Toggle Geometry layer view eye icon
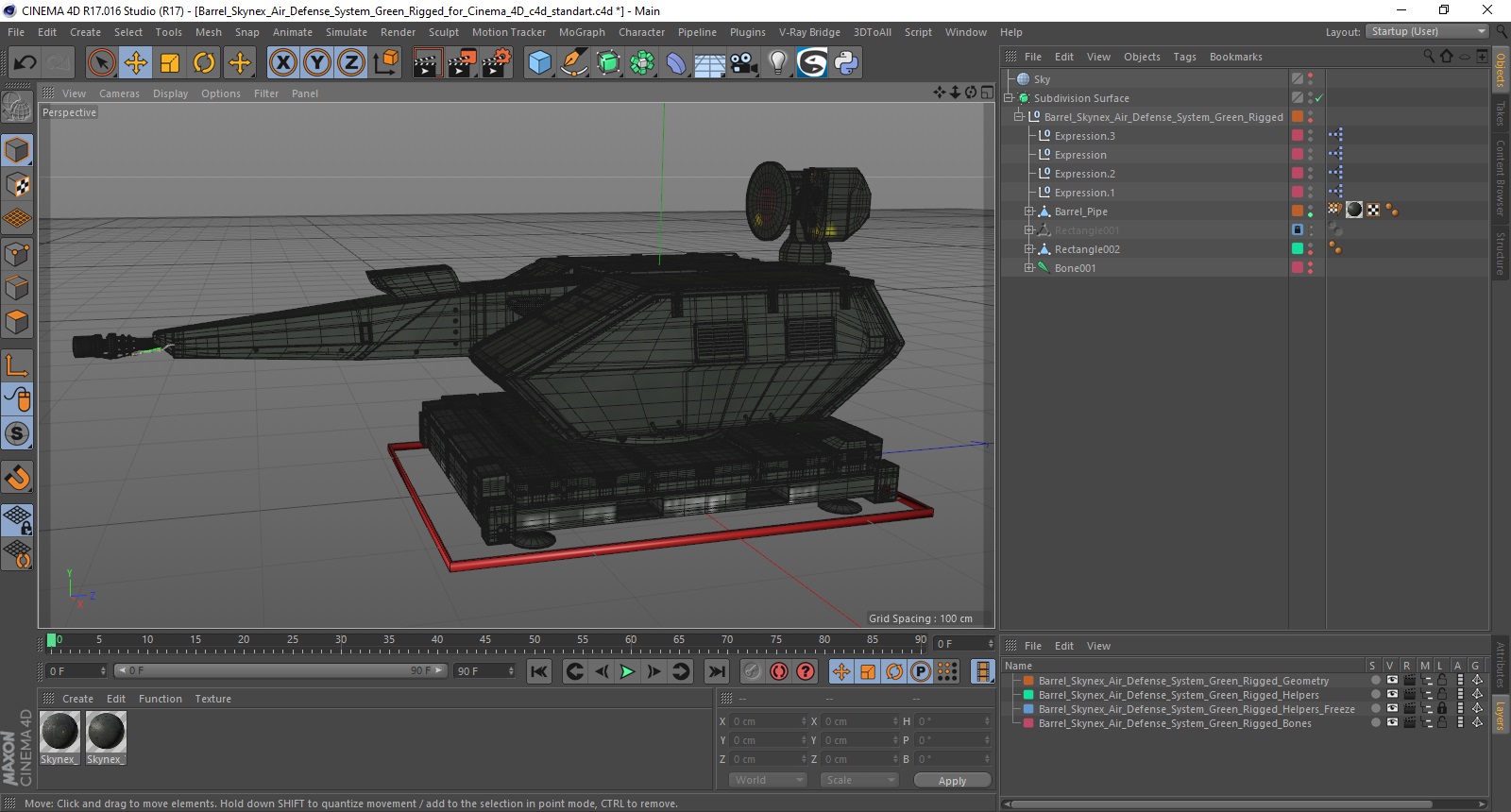The image size is (1511, 812). pyautogui.click(x=1391, y=681)
